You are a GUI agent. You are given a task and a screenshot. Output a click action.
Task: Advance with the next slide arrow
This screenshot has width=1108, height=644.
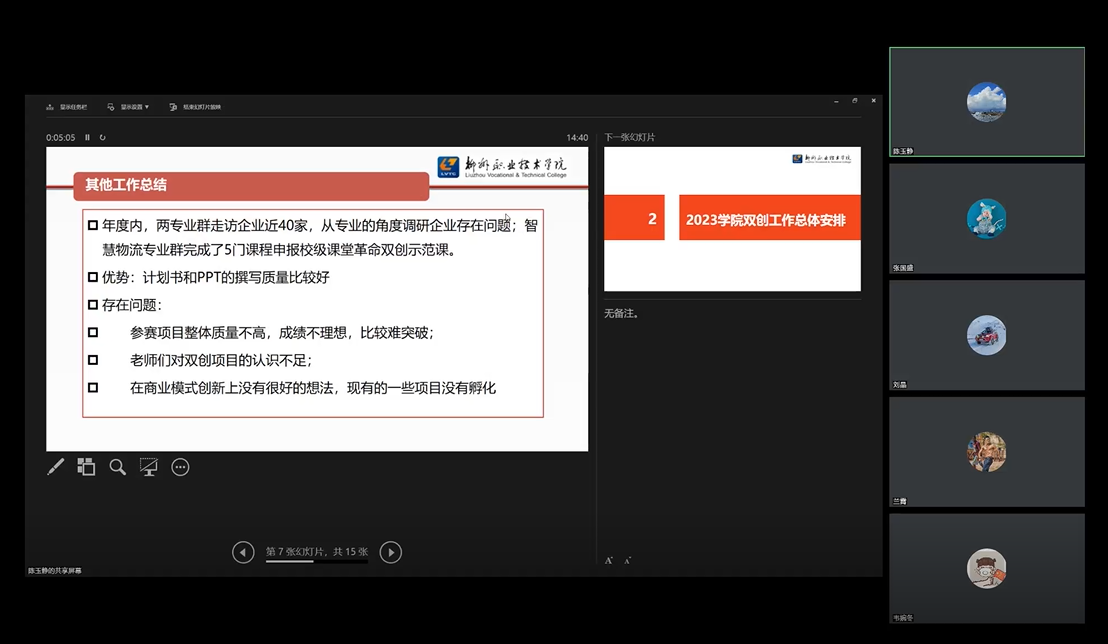pyautogui.click(x=391, y=552)
